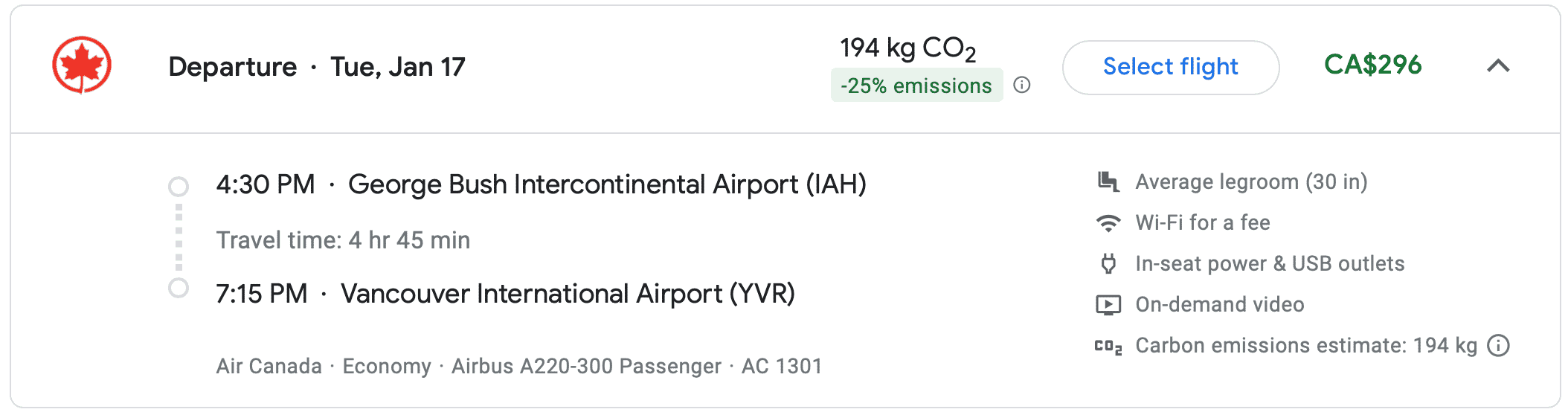Click the Air Canada AC 1301 flight info line
The image size is (1568, 415).
518,366
